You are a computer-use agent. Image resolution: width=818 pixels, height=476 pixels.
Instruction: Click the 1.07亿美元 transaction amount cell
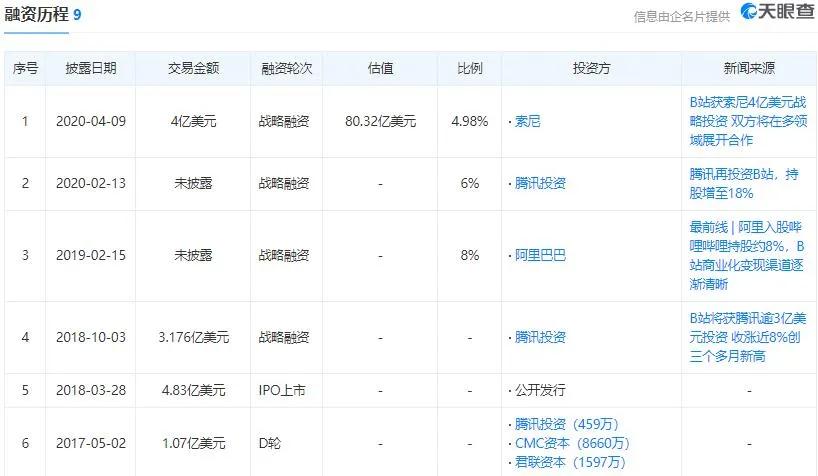[x=193, y=443]
